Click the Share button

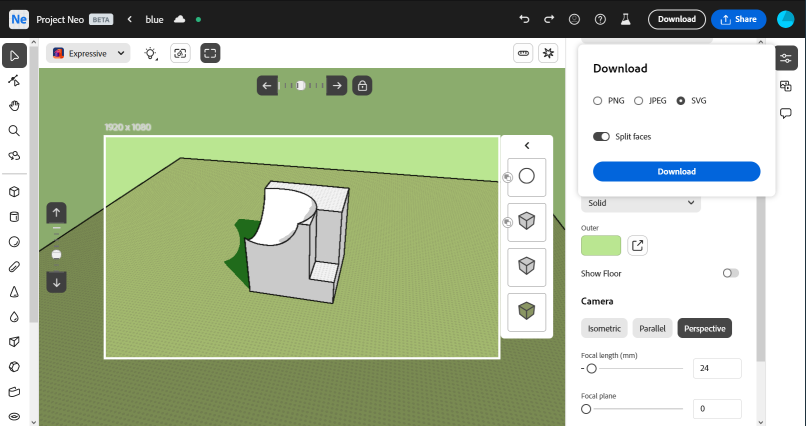tap(738, 19)
